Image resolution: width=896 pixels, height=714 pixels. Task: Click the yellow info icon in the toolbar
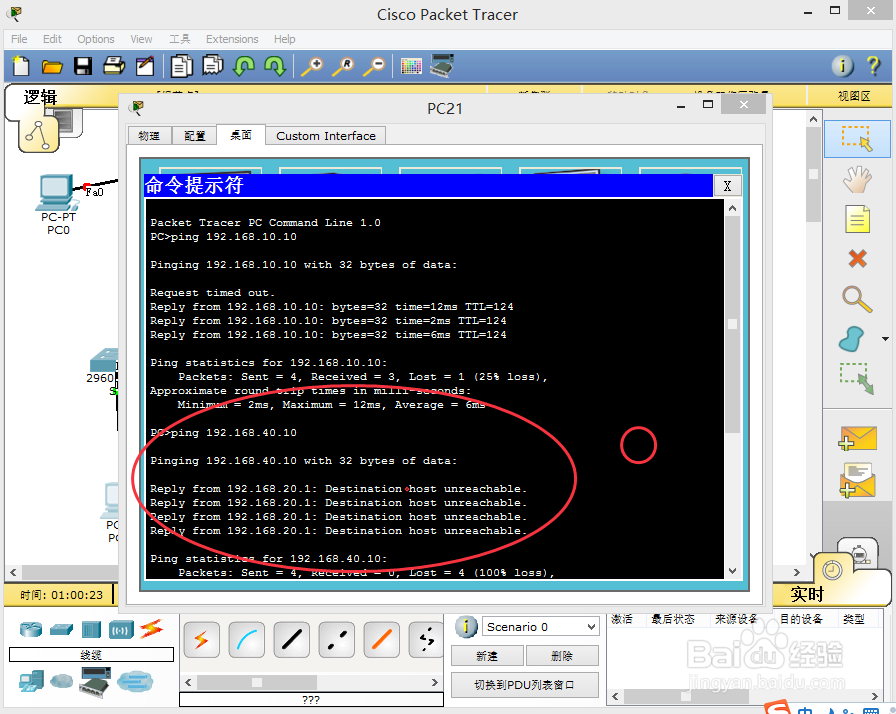[842, 66]
